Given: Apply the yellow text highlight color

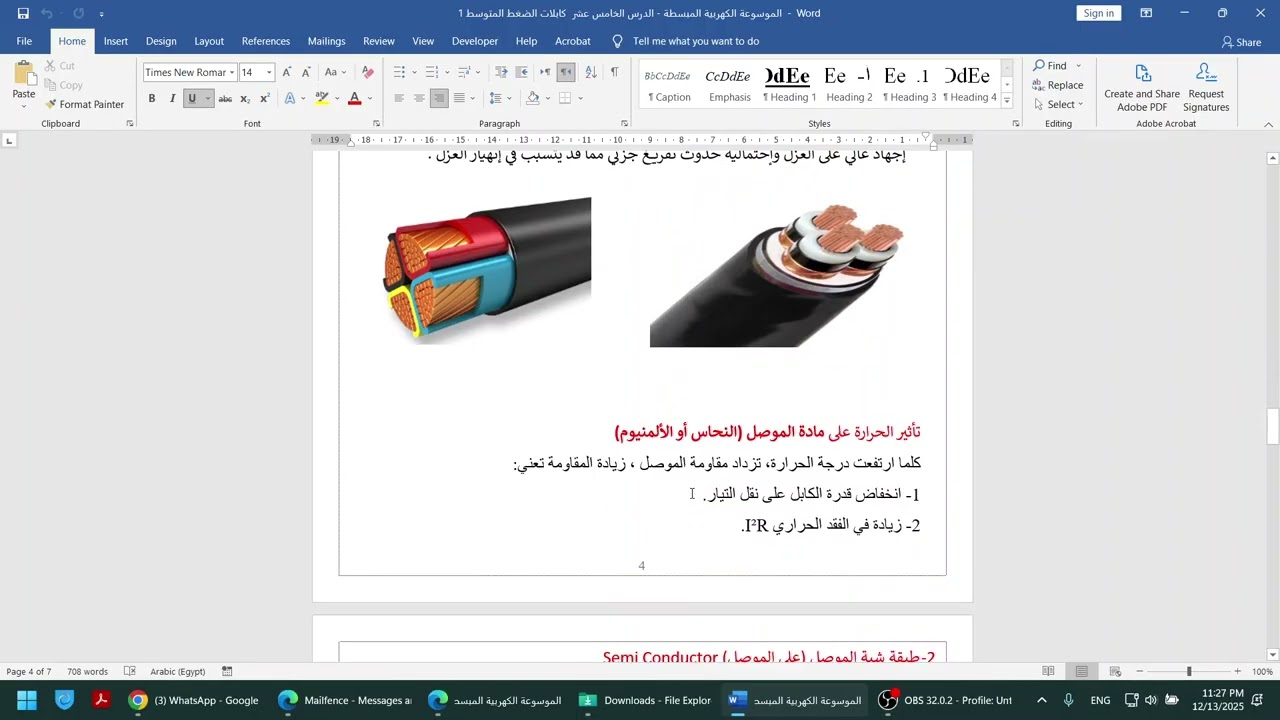Looking at the screenshot, I should point(321,98).
